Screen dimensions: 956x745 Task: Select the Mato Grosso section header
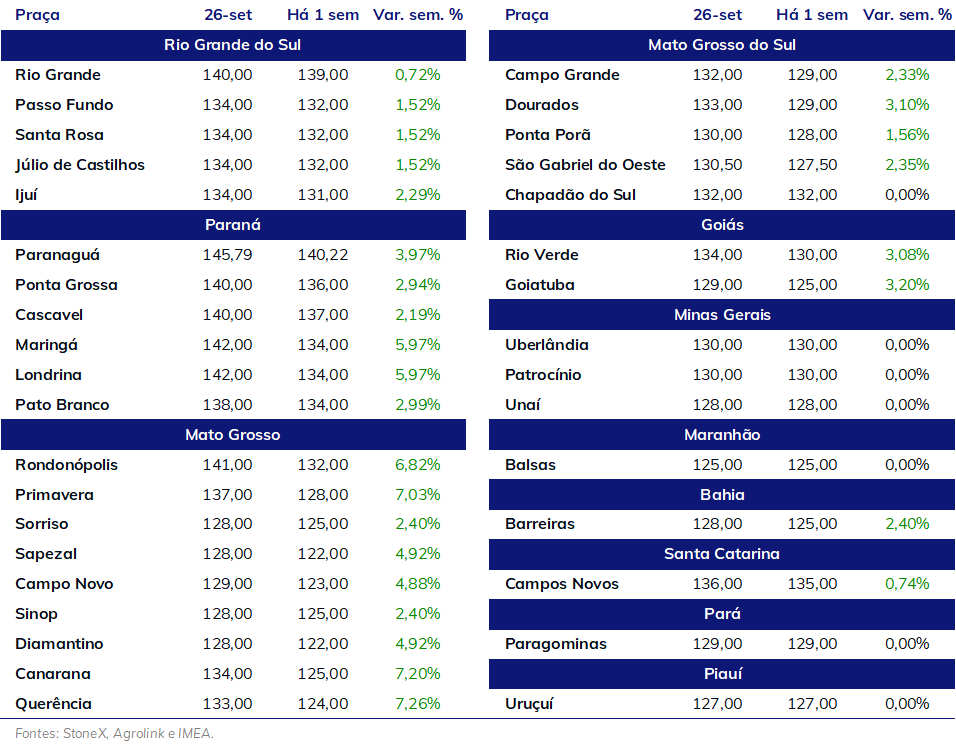point(233,435)
